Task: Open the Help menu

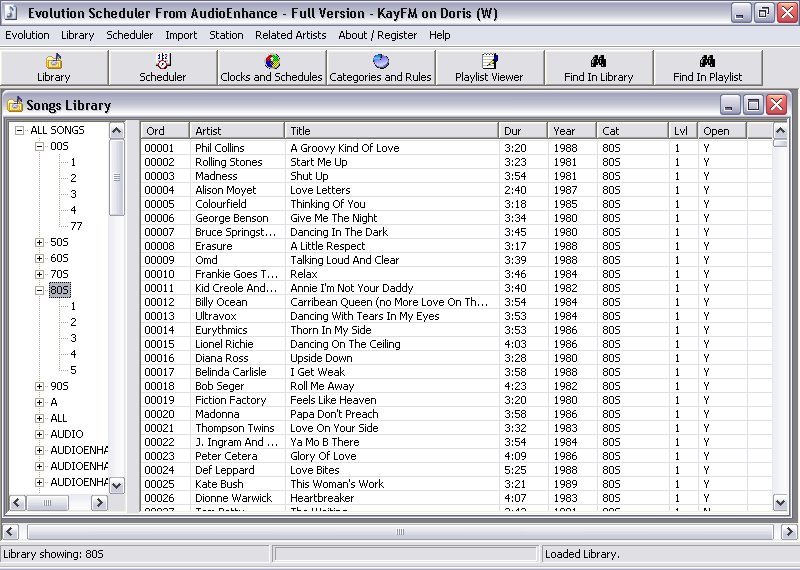Action: [439, 35]
